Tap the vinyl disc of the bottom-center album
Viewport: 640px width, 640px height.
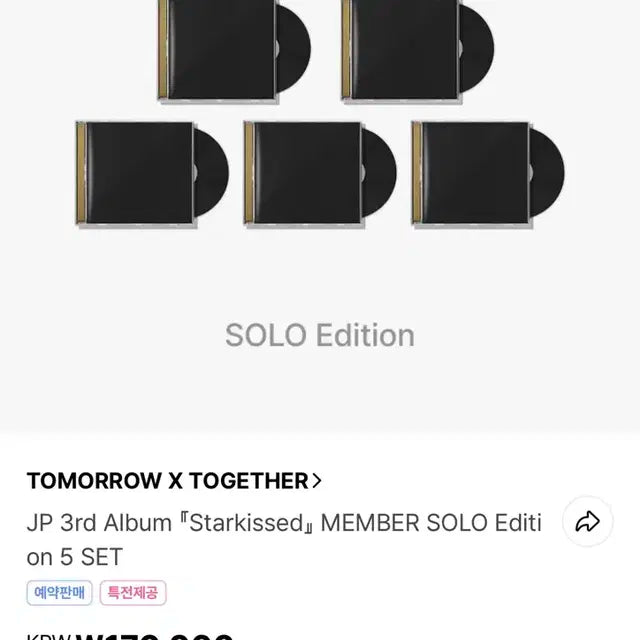point(379,173)
